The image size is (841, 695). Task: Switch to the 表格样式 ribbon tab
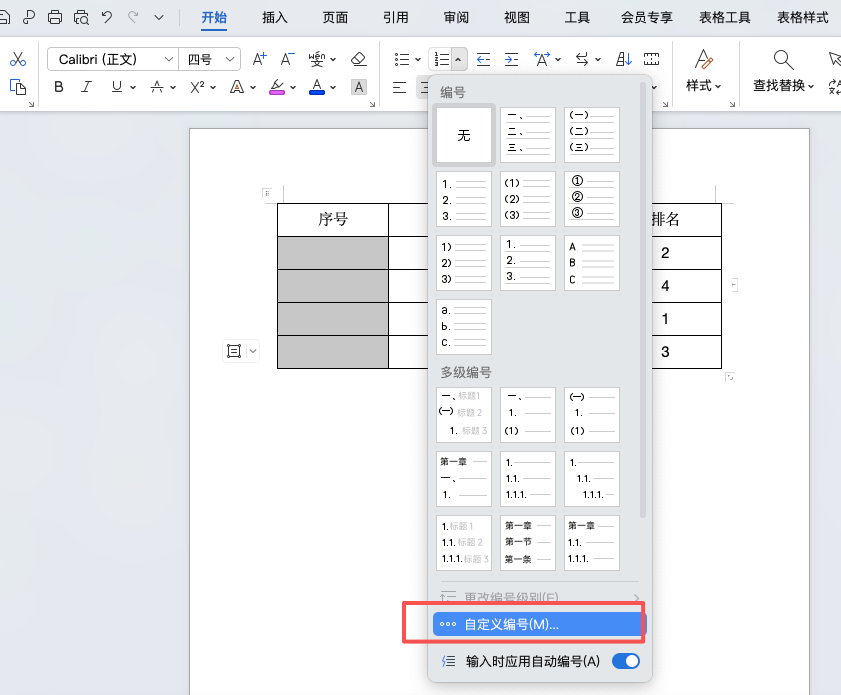pyautogui.click(x=801, y=17)
